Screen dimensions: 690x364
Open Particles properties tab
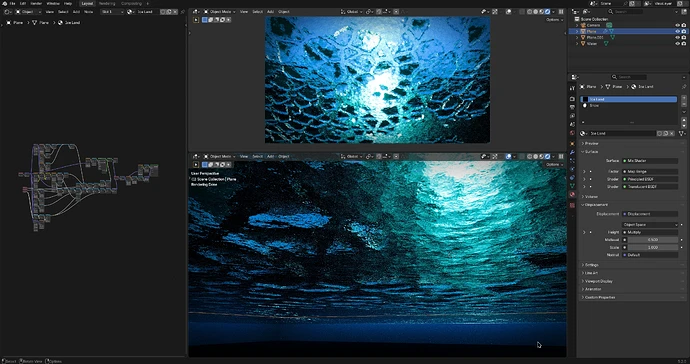[x=572, y=161]
